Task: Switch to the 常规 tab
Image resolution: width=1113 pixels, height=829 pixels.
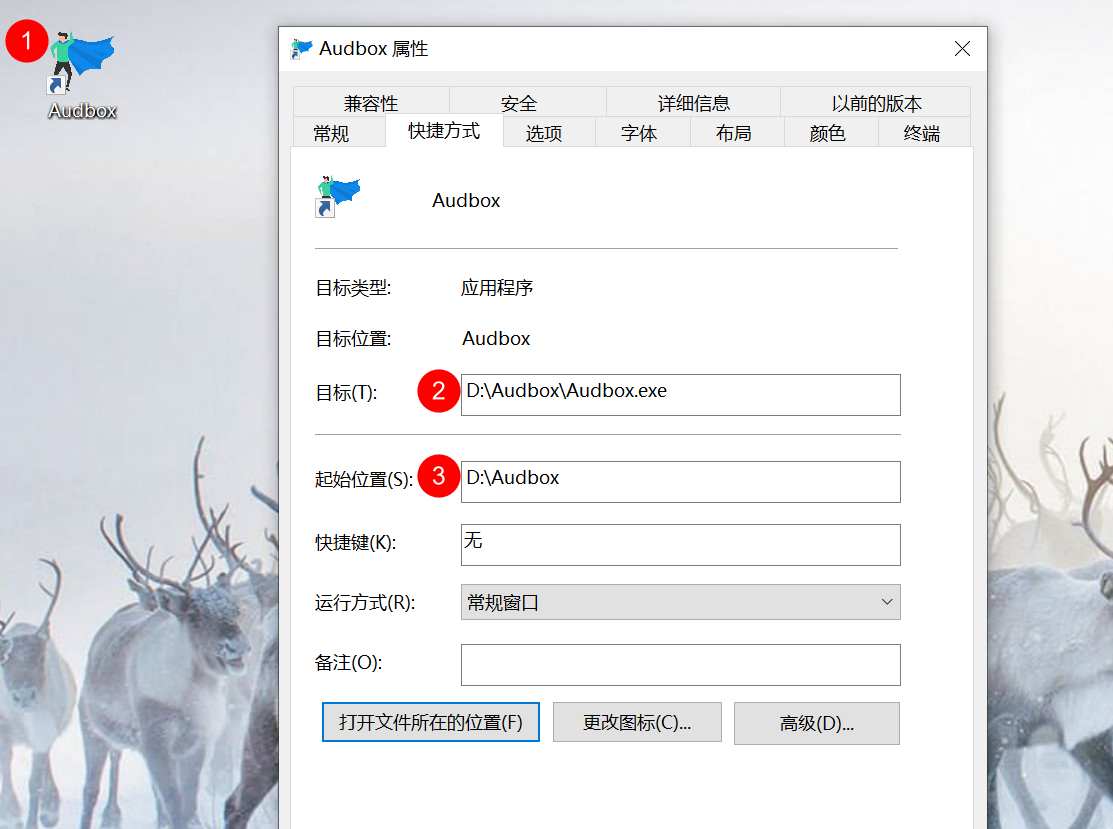Action: [337, 131]
